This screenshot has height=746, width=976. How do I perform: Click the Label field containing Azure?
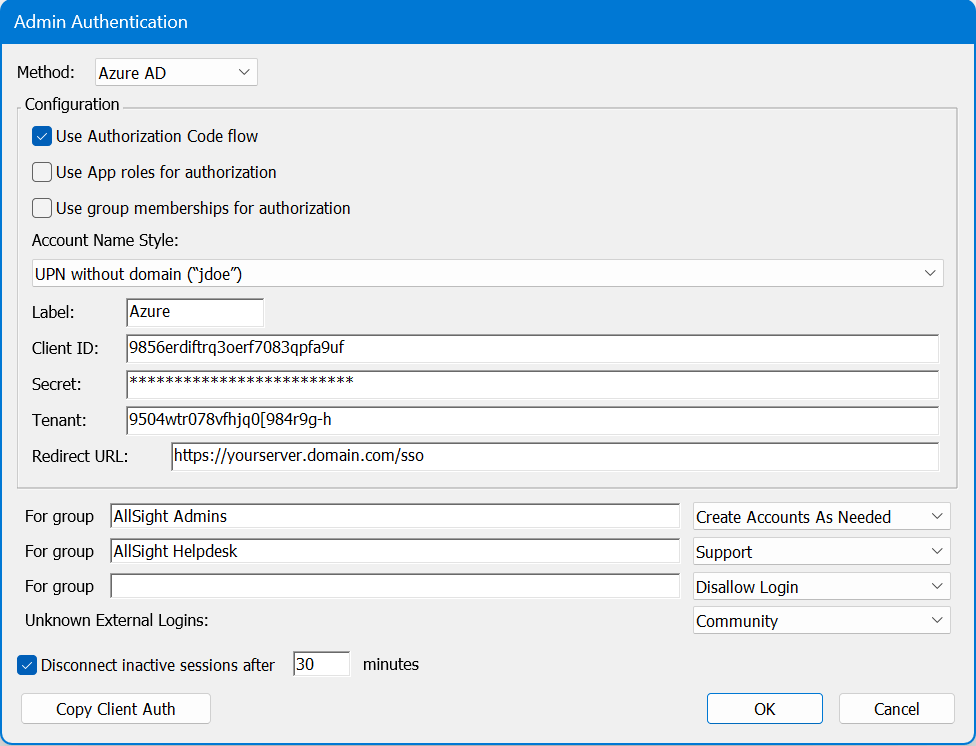point(195,312)
